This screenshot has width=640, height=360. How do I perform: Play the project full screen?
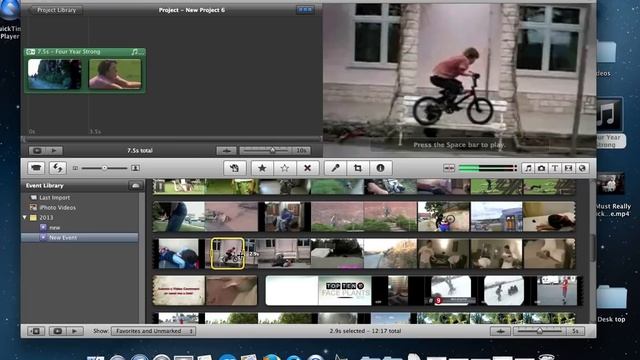(37, 151)
